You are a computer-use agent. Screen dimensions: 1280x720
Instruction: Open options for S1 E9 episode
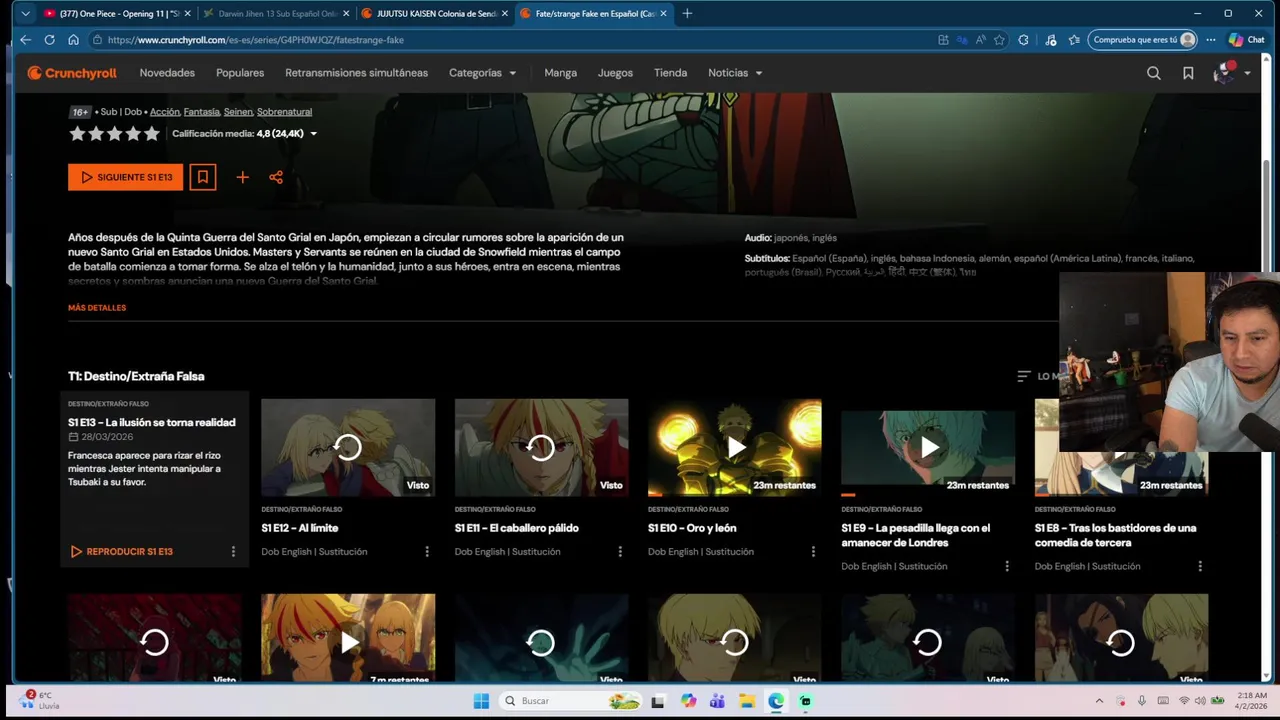[1007, 566]
